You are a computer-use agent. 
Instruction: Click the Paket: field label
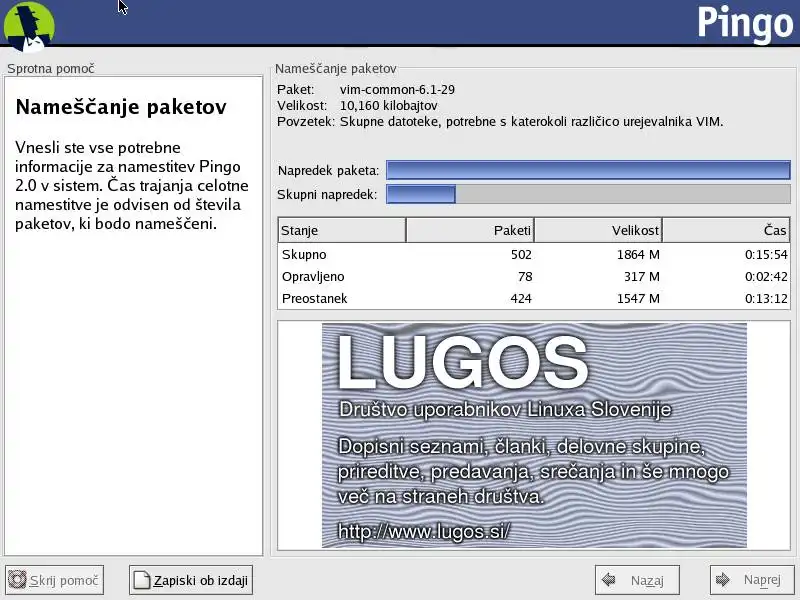click(296, 90)
